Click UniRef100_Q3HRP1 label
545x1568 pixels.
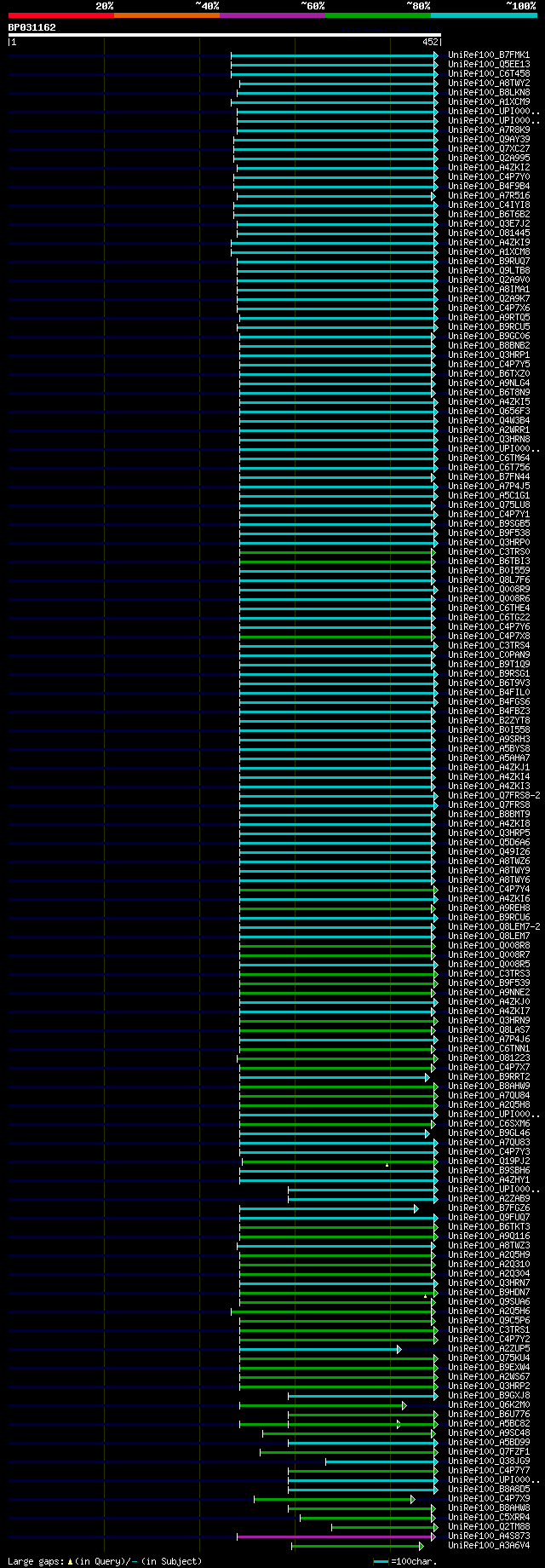click(x=489, y=355)
